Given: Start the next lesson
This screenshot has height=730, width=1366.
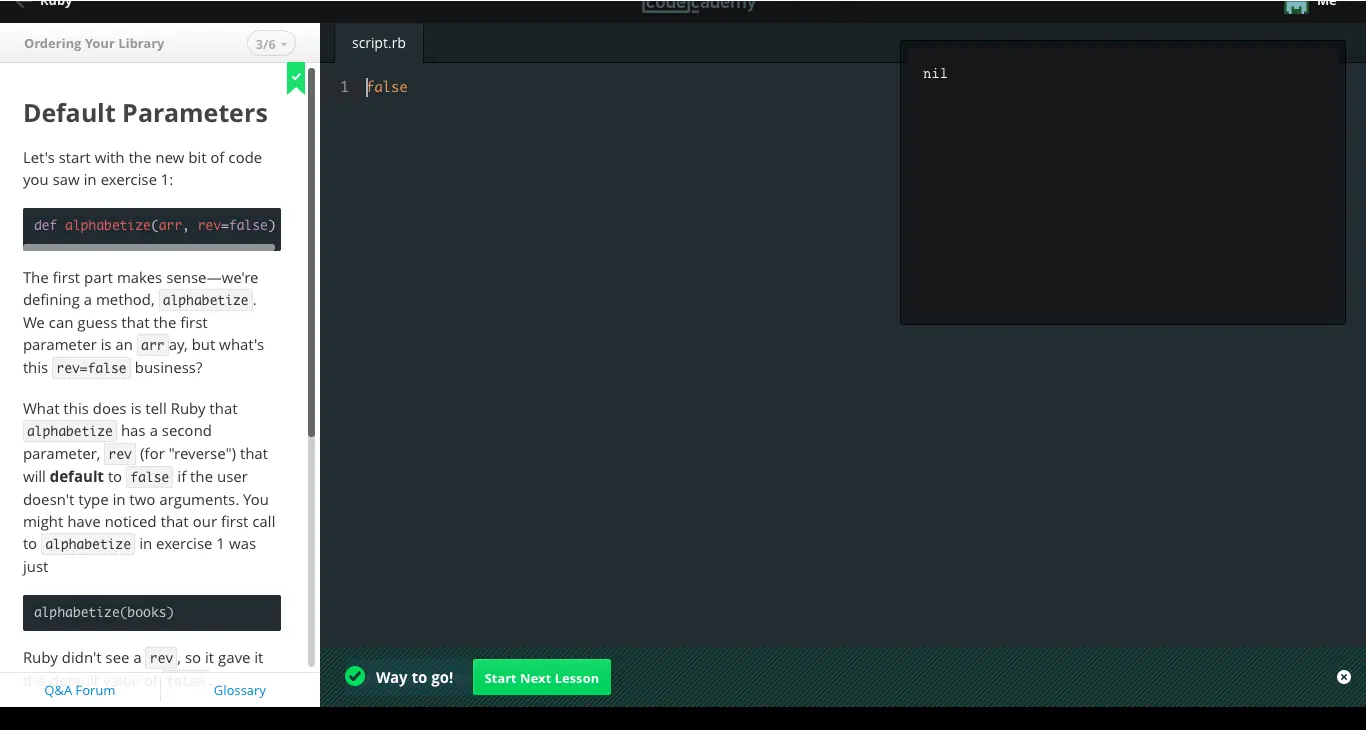Looking at the screenshot, I should [x=541, y=678].
